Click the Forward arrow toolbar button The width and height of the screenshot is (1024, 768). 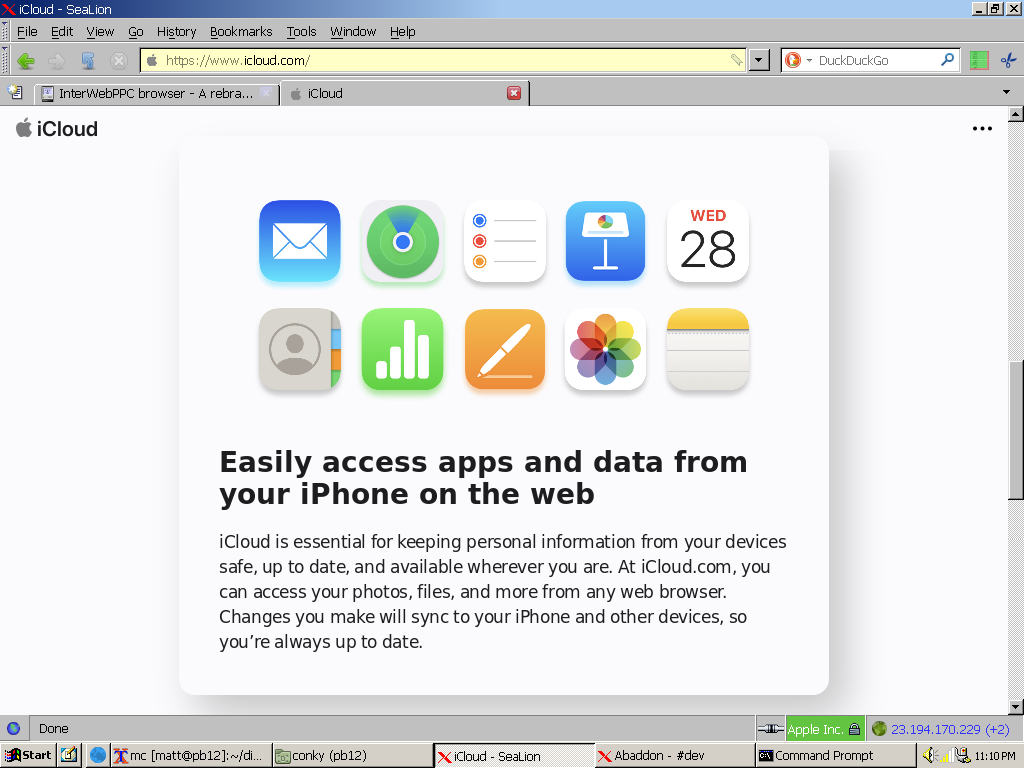click(57, 61)
